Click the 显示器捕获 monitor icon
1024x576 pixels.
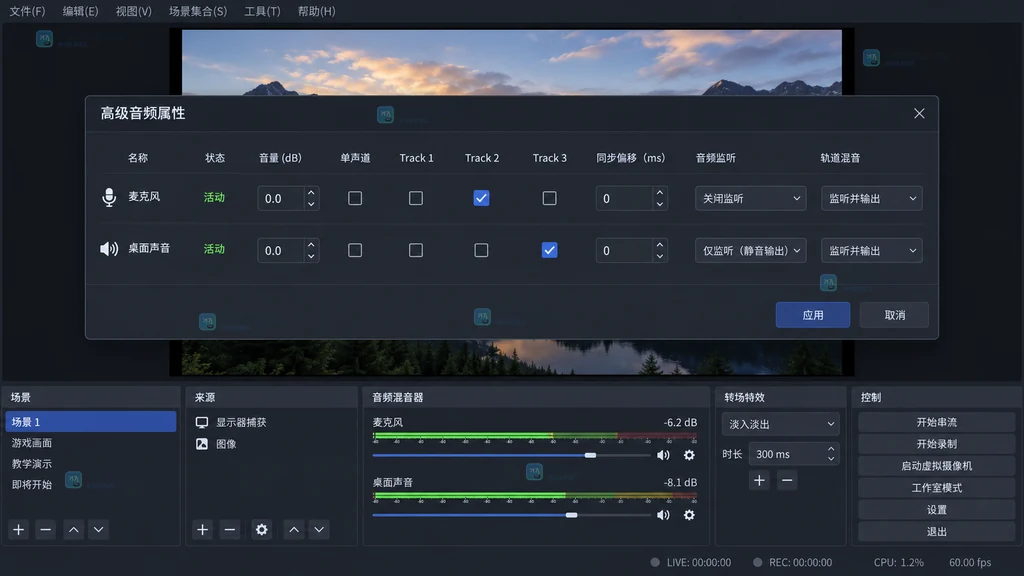202,423
